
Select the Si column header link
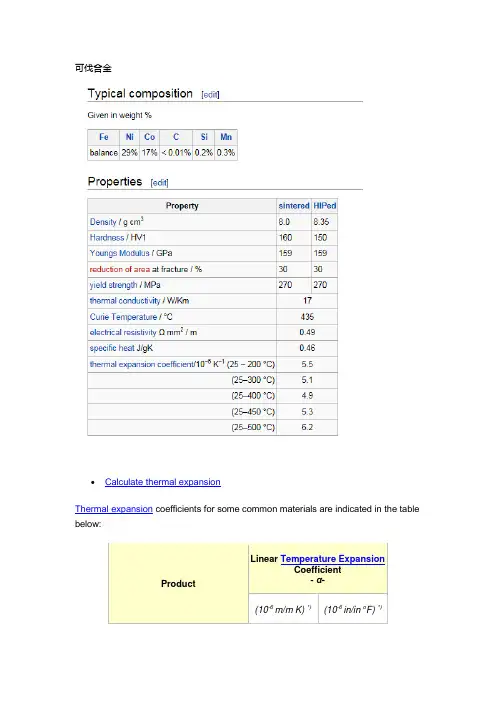pos(204,137)
